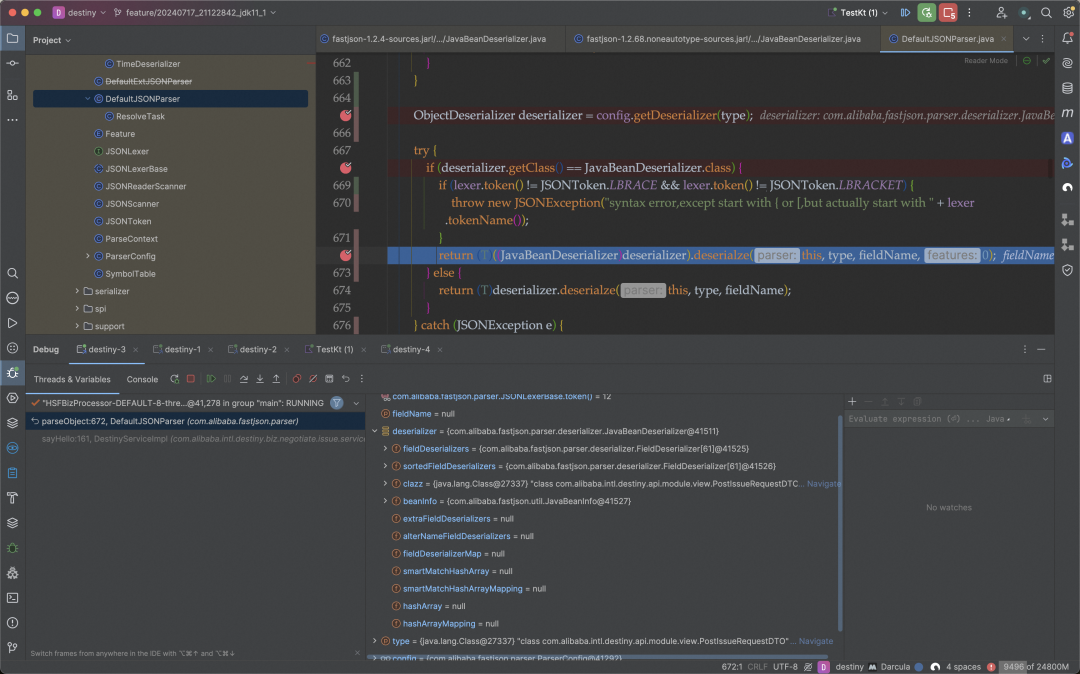Expand the beanInfo variable
Viewport: 1080px width, 674px height.
(x=385, y=501)
